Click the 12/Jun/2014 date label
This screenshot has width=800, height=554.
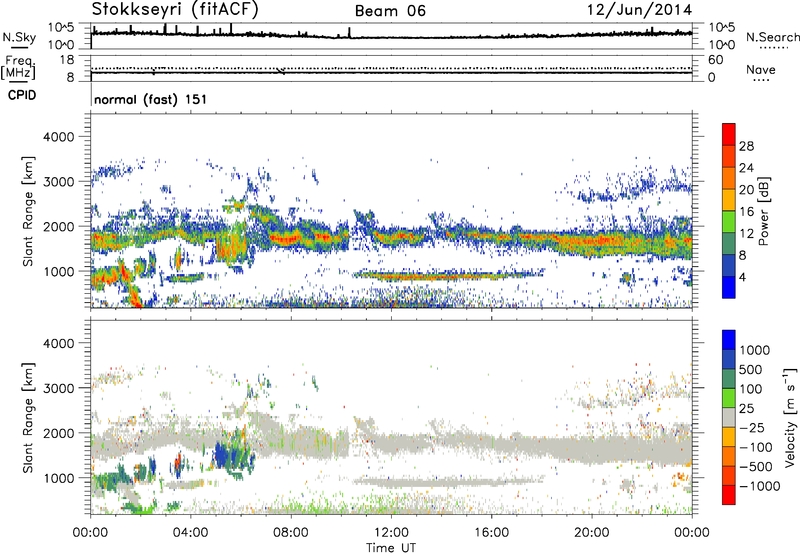639,10
